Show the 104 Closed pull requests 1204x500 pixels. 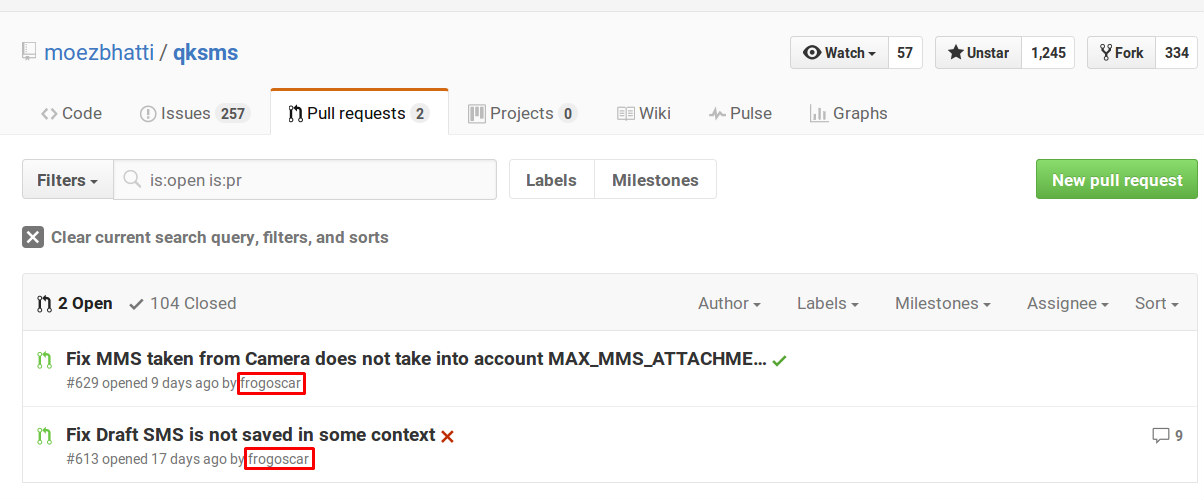[183, 303]
